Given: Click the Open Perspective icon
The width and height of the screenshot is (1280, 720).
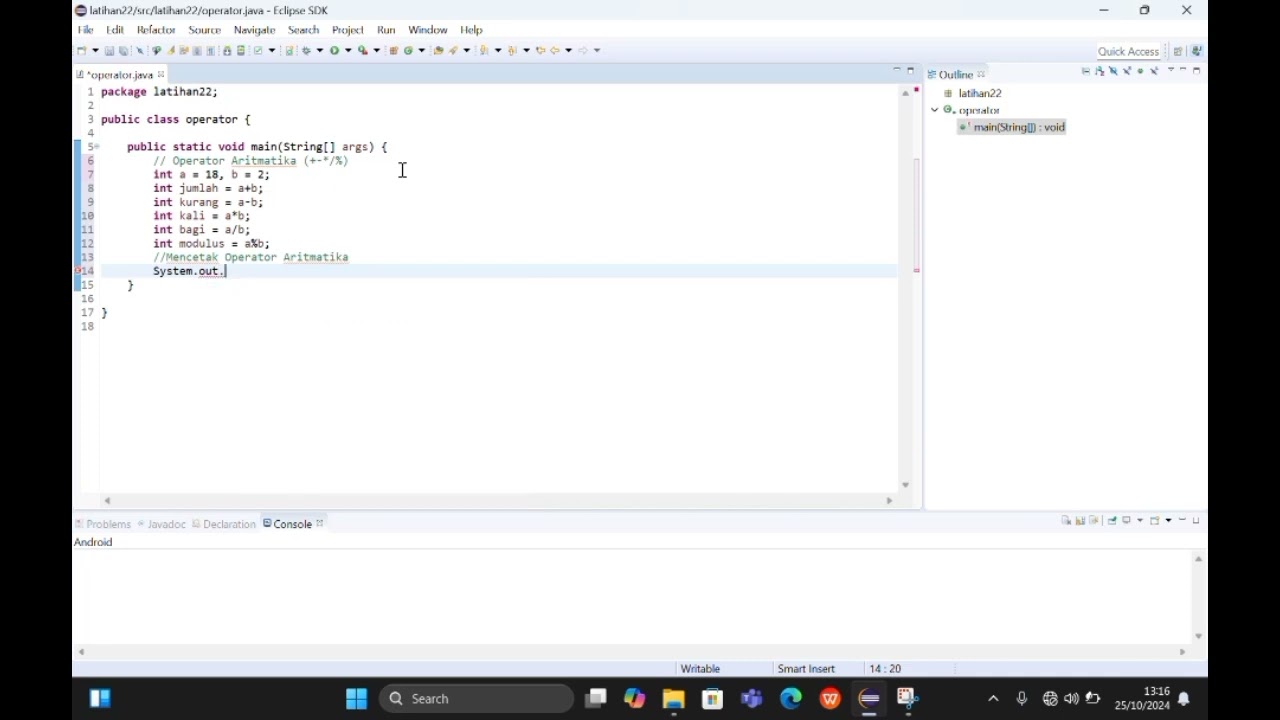Looking at the screenshot, I should pyautogui.click(x=1178, y=51).
